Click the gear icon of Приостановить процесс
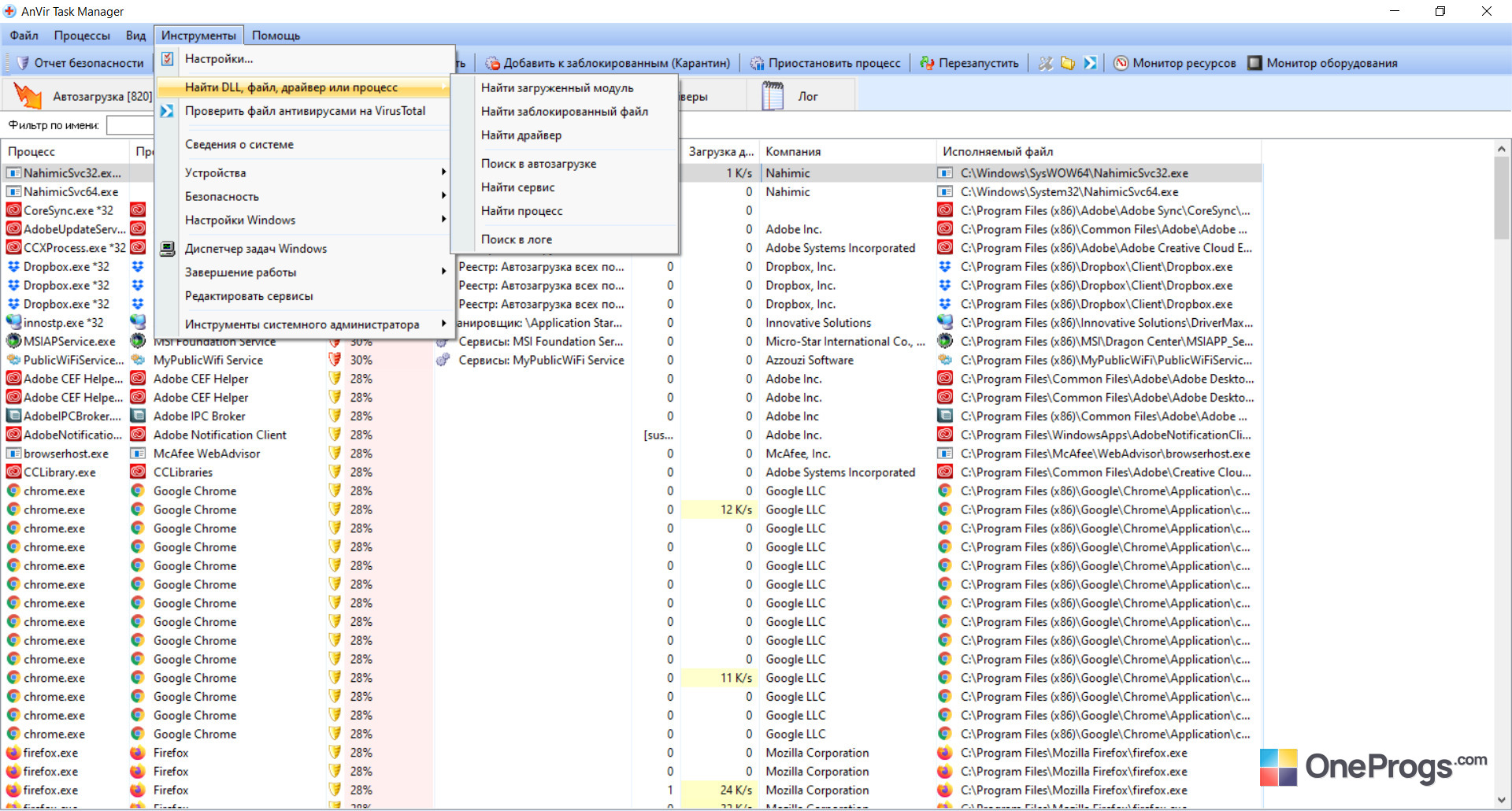This screenshot has height=811, width=1512. (x=757, y=64)
